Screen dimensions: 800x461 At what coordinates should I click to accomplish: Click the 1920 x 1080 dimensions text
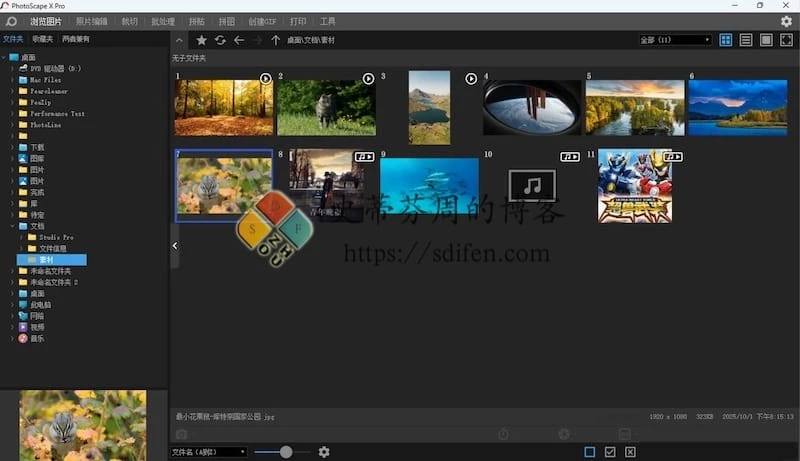click(x=668, y=417)
